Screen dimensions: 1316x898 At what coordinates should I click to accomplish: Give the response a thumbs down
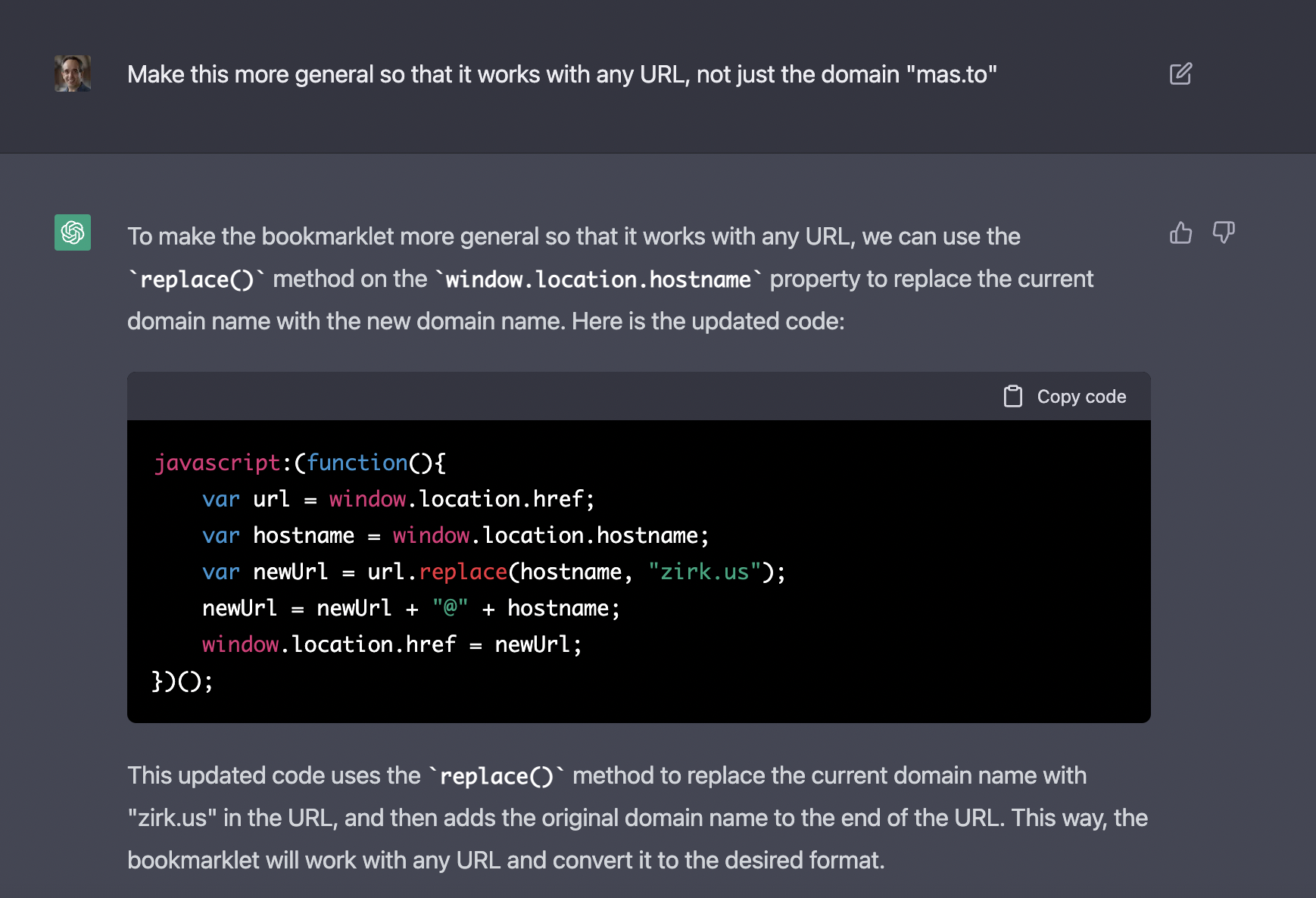click(x=1223, y=232)
